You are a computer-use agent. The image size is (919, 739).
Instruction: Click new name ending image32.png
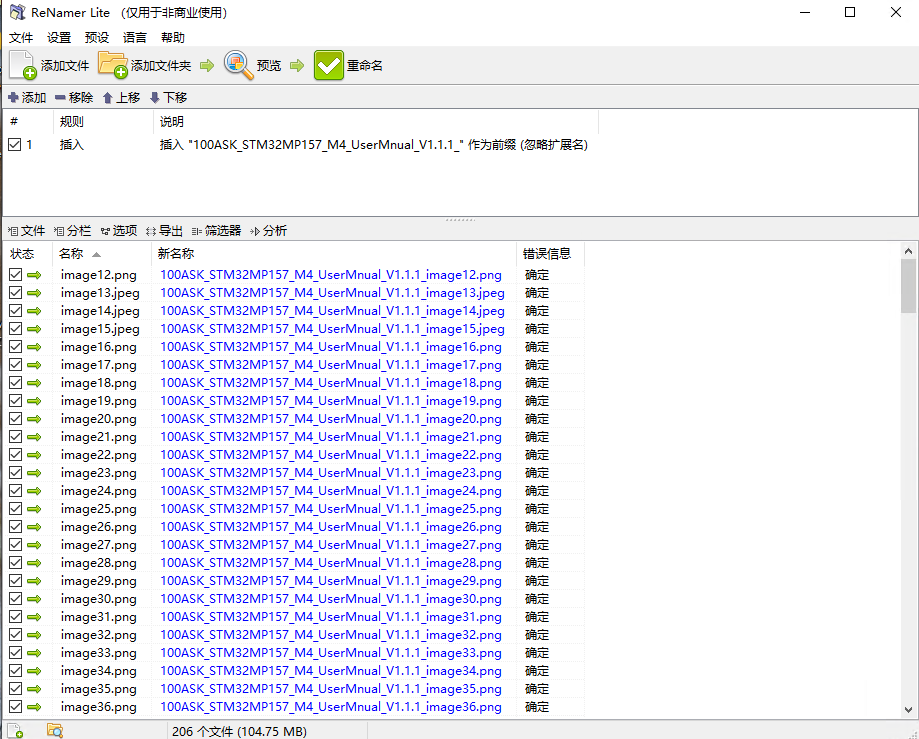[331, 635]
